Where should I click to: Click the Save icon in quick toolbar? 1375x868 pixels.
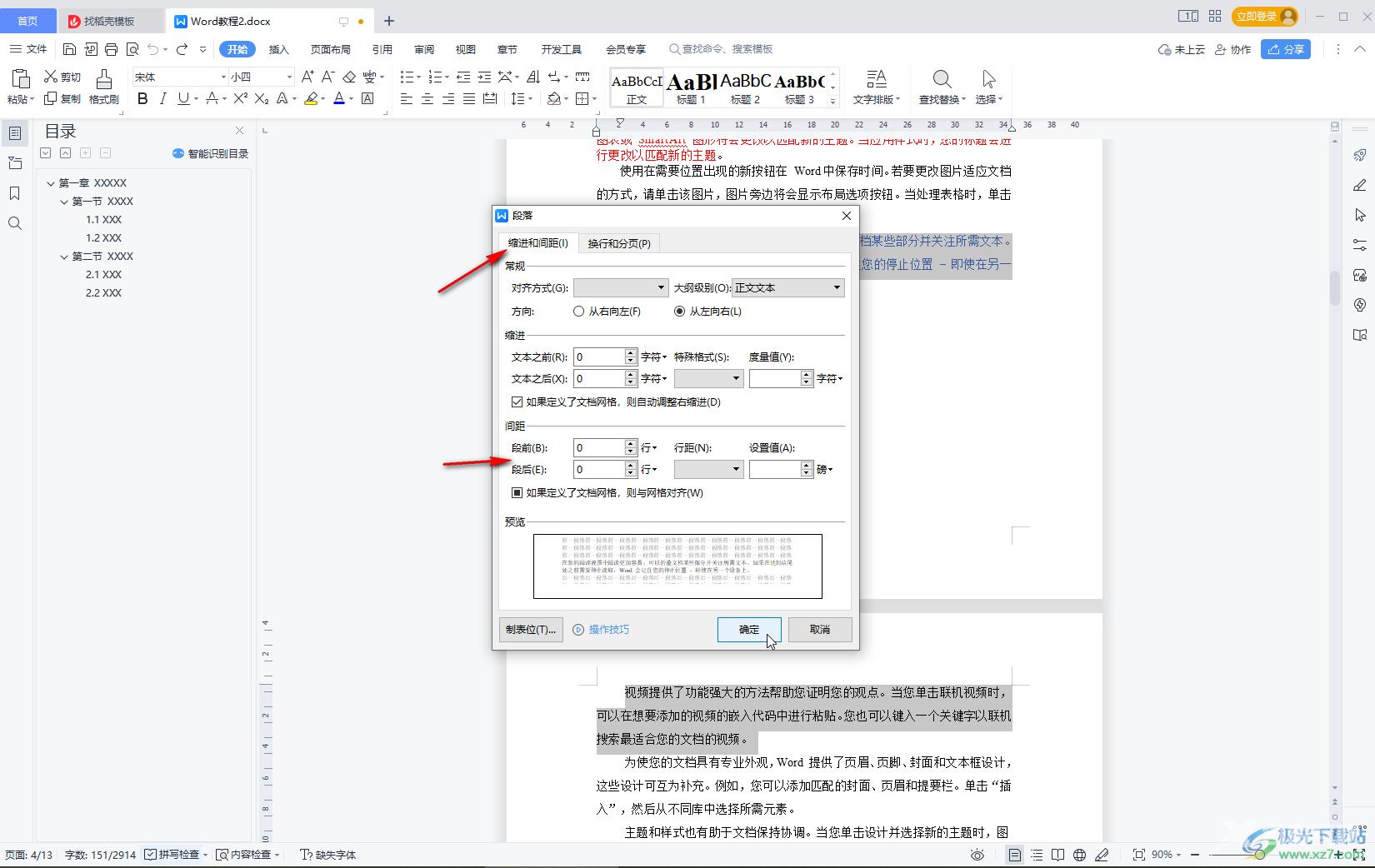(70, 49)
